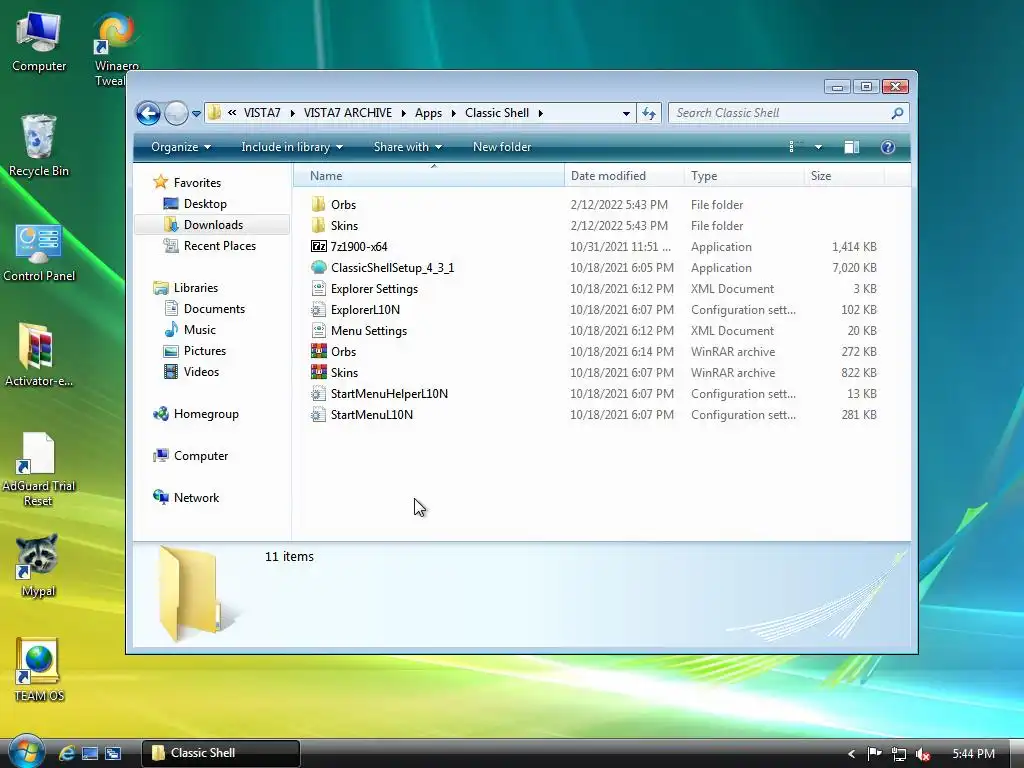Open the Organize menu
Viewport: 1024px width, 768px height.
[x=181, y=147]
